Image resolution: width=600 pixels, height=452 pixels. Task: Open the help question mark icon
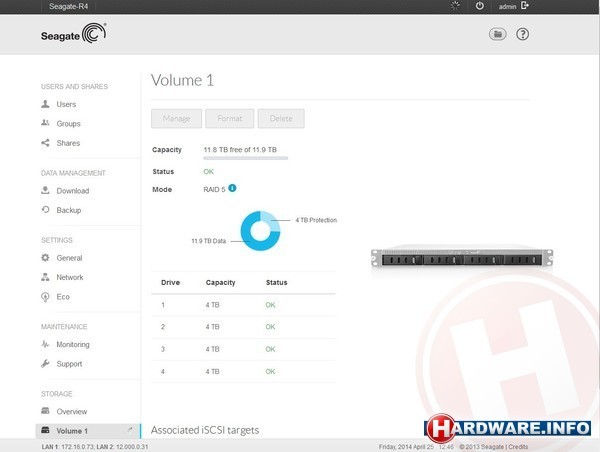coord(522,34)
